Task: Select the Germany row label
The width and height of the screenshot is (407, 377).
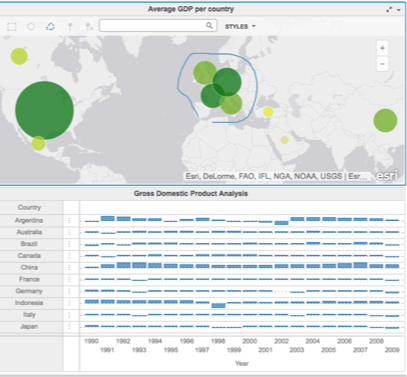Action: tap(29, 291)
